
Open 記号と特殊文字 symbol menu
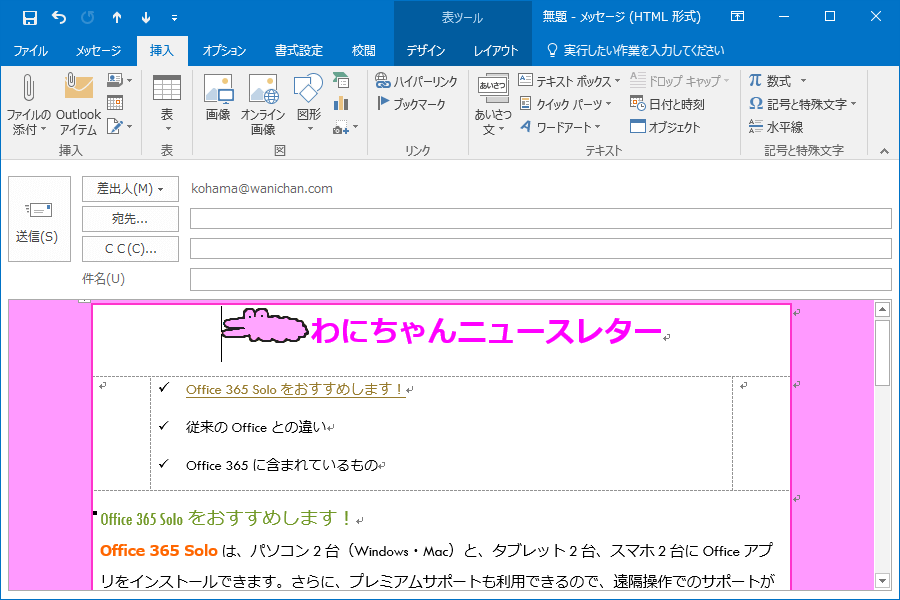802,104
